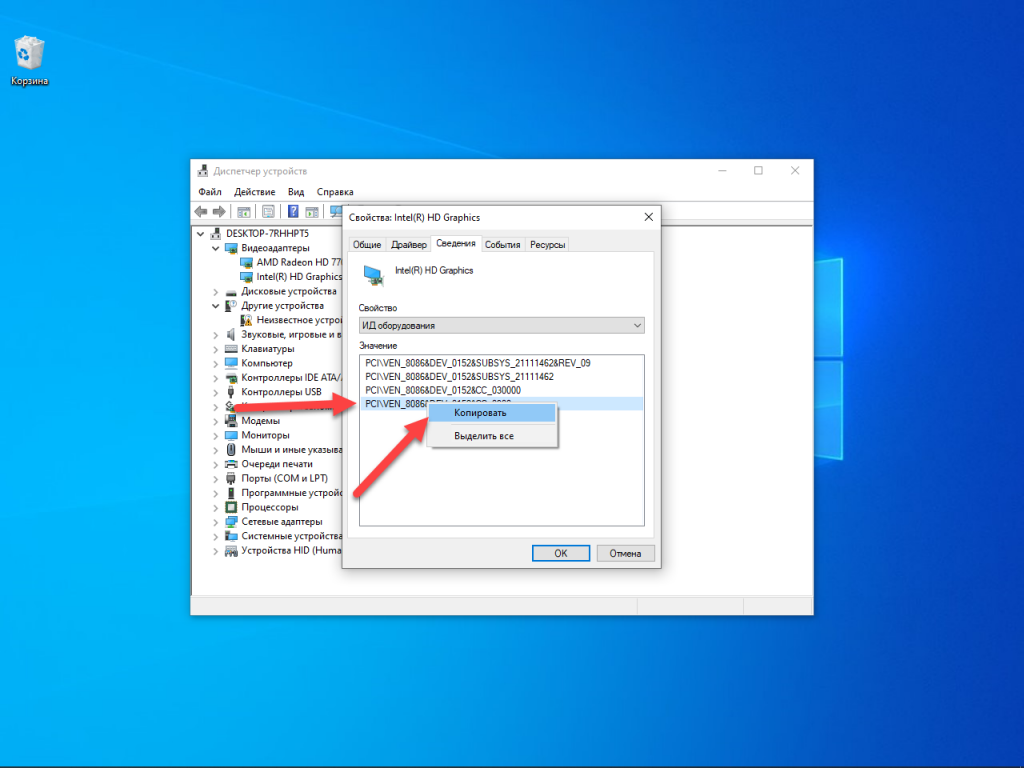Image resolution: width=1024 pixels, height=768 pixels.
Task: Click the back arrow toolbar icon
Action: pos(201,211)
